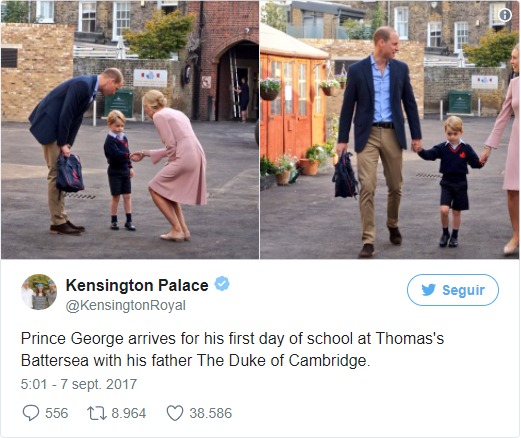Open the @KensingtonRoyal handle link

point(126,306)
